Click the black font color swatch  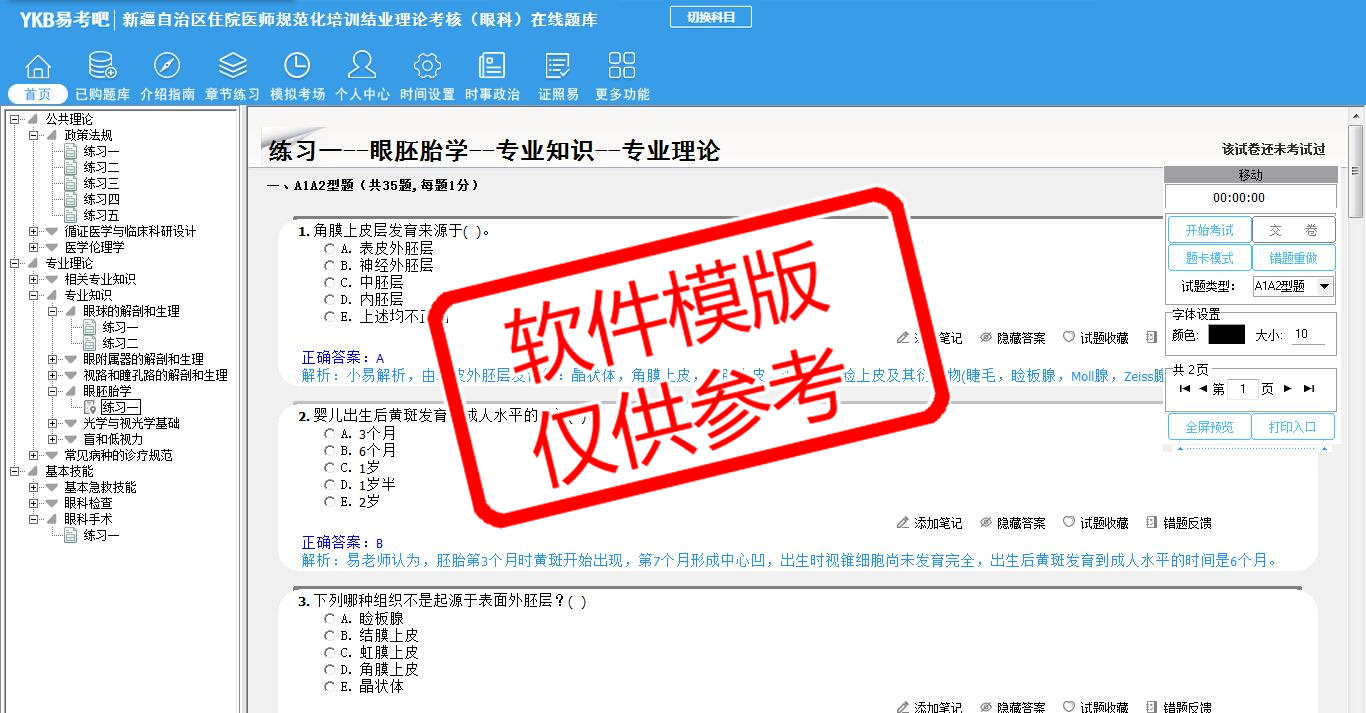point(1226,335)
